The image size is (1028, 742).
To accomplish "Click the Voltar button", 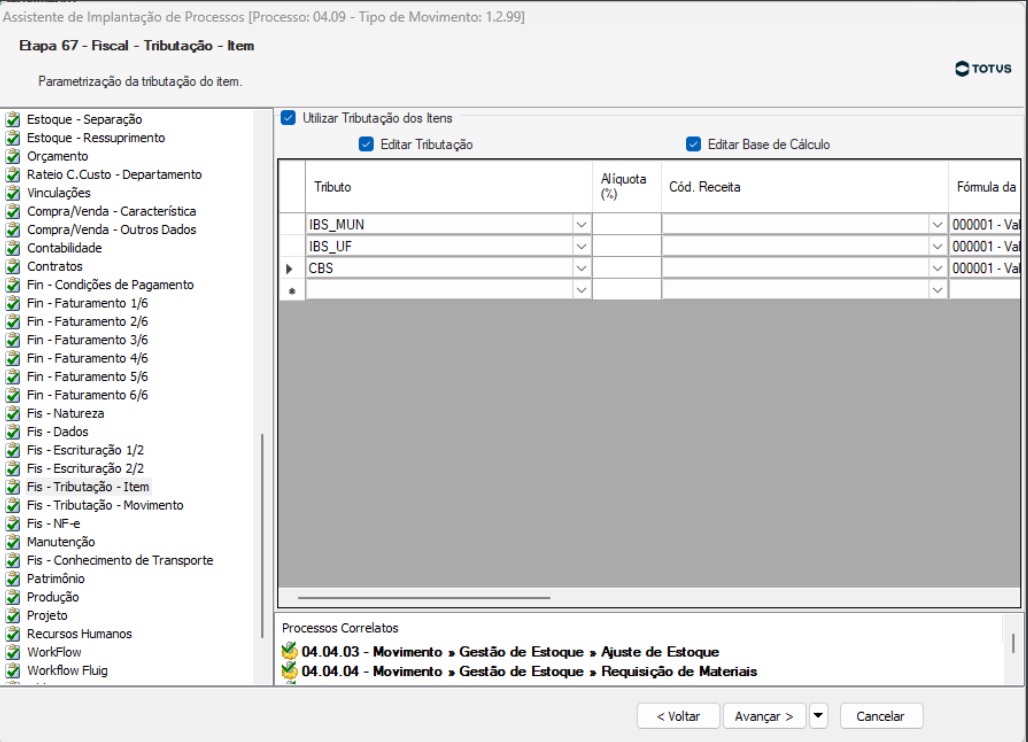I will [x=678, y=716].
